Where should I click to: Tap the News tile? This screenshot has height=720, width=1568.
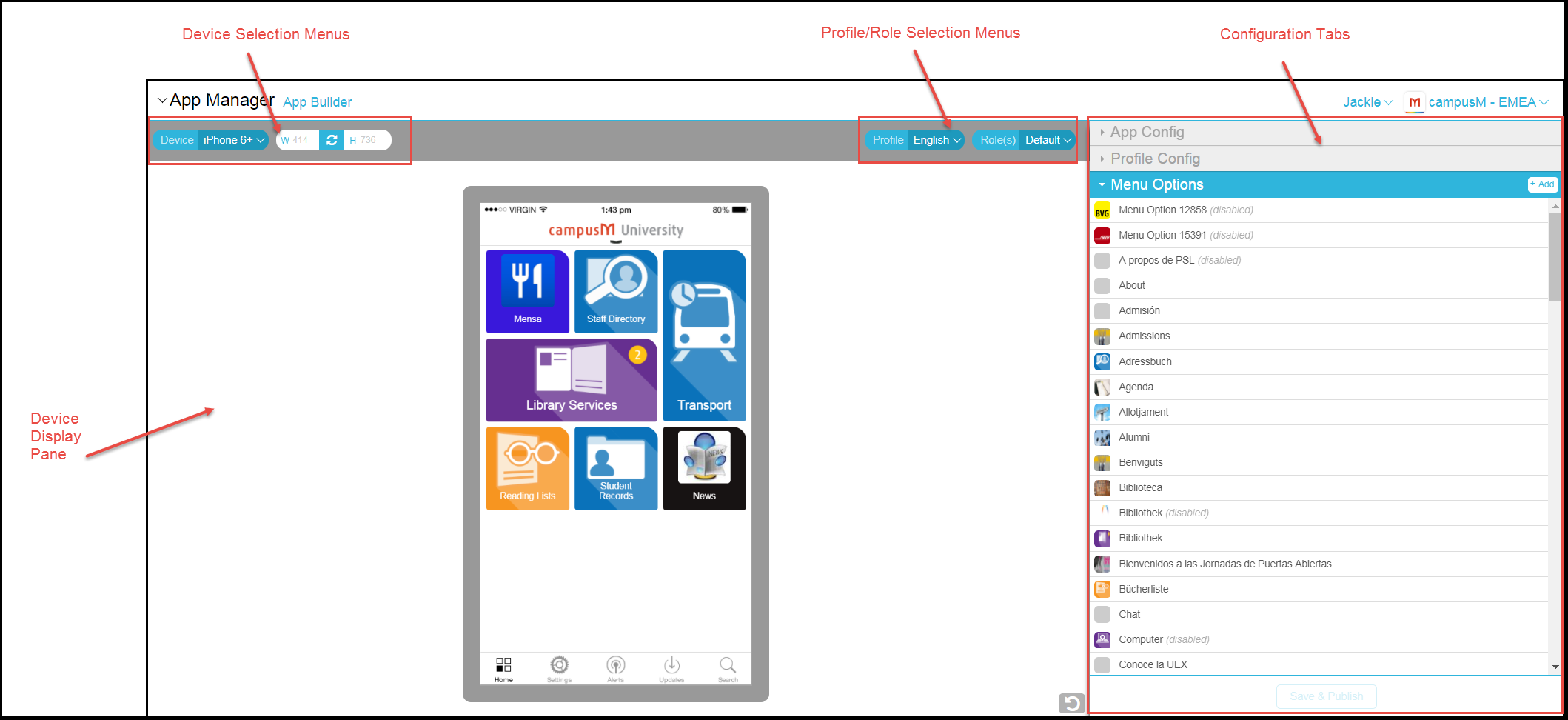pos(704,468)
